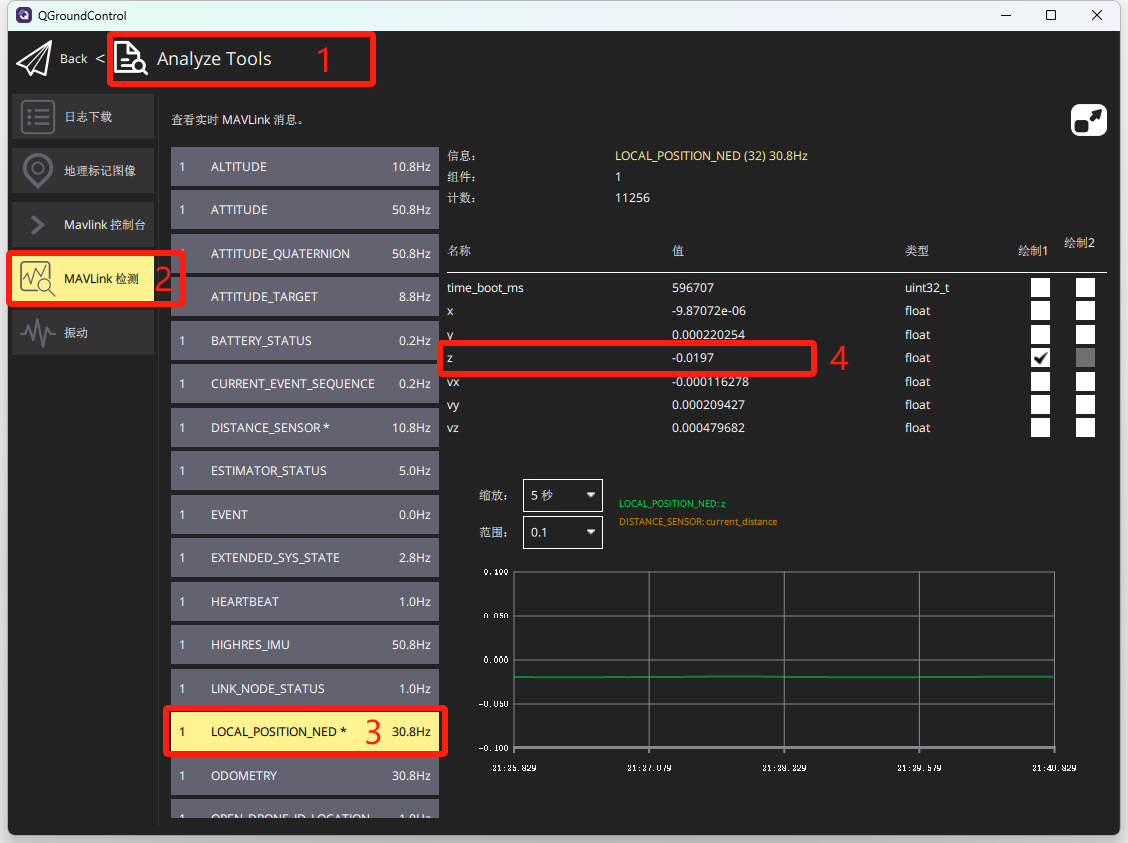The height and width of the screenshot is (843, 1128).
Task: Open the 范围 (0.1) dropdown
Action: (563, 532)
